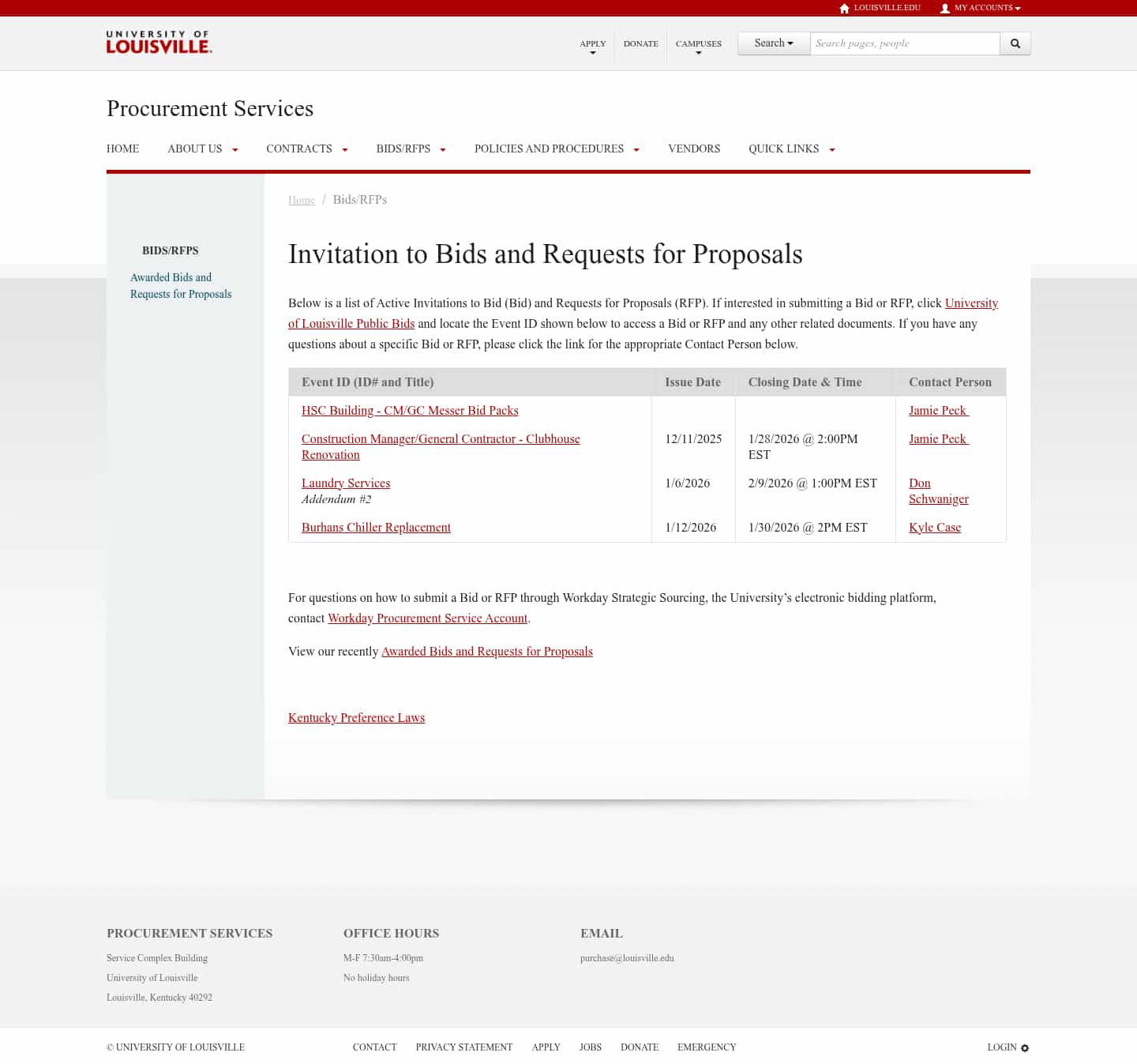
Task: Click the DONATE link in the header
Action: 640,43
